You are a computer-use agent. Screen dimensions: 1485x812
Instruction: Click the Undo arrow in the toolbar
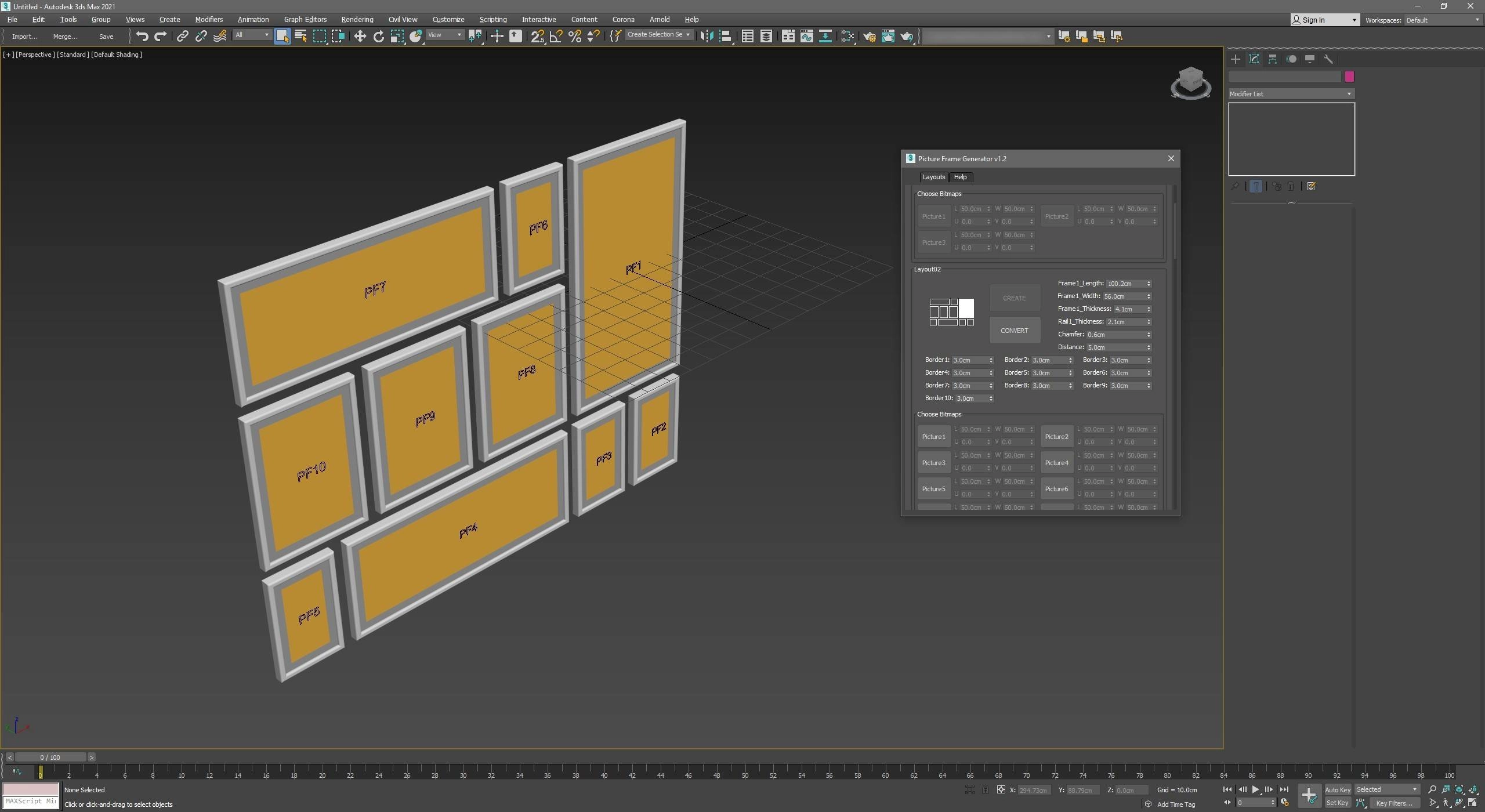point(142,36)
